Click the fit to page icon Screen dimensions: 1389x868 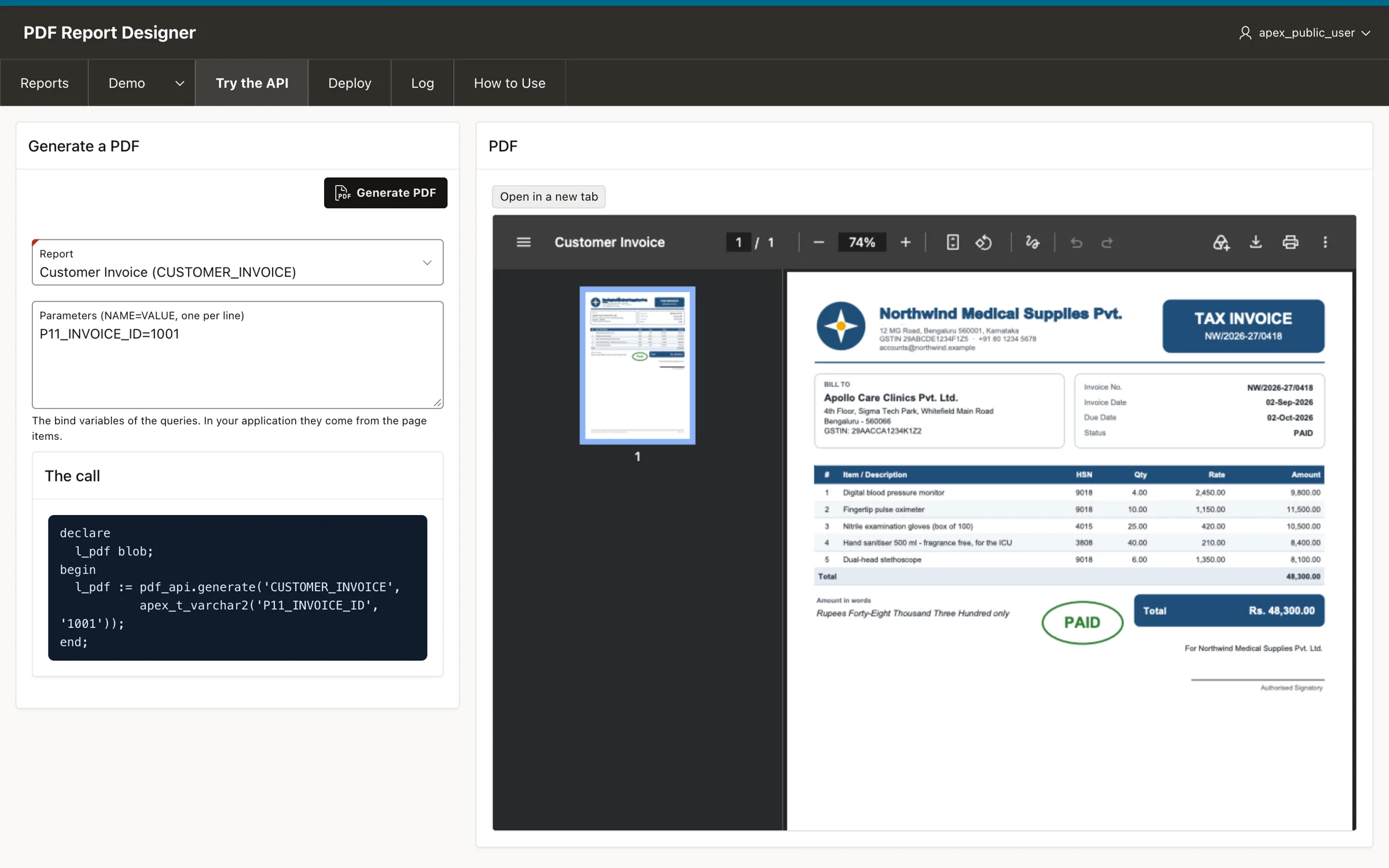tap(953, 242)
